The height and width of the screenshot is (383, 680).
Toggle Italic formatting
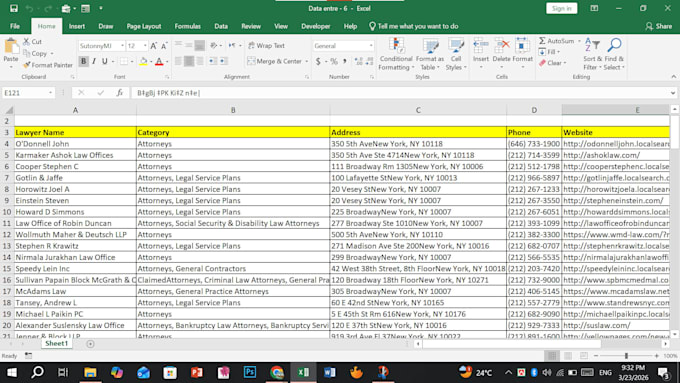(94, 62)
